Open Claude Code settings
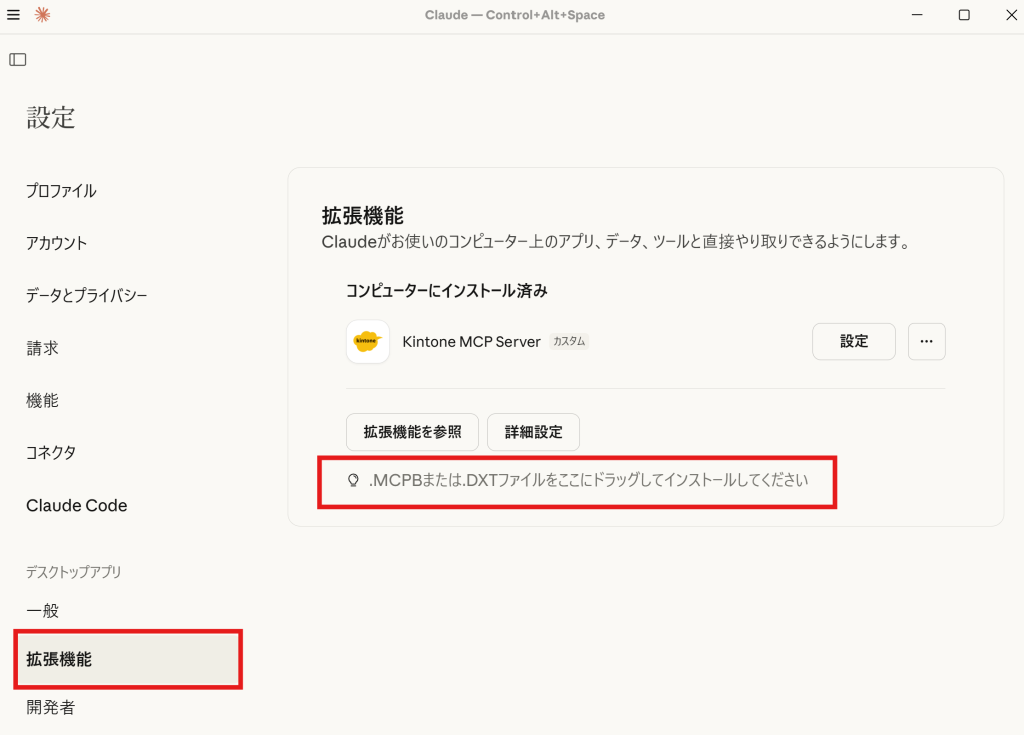Viewport: 1024px width, 735px height. pyautogui.click(x=76, y=505)
